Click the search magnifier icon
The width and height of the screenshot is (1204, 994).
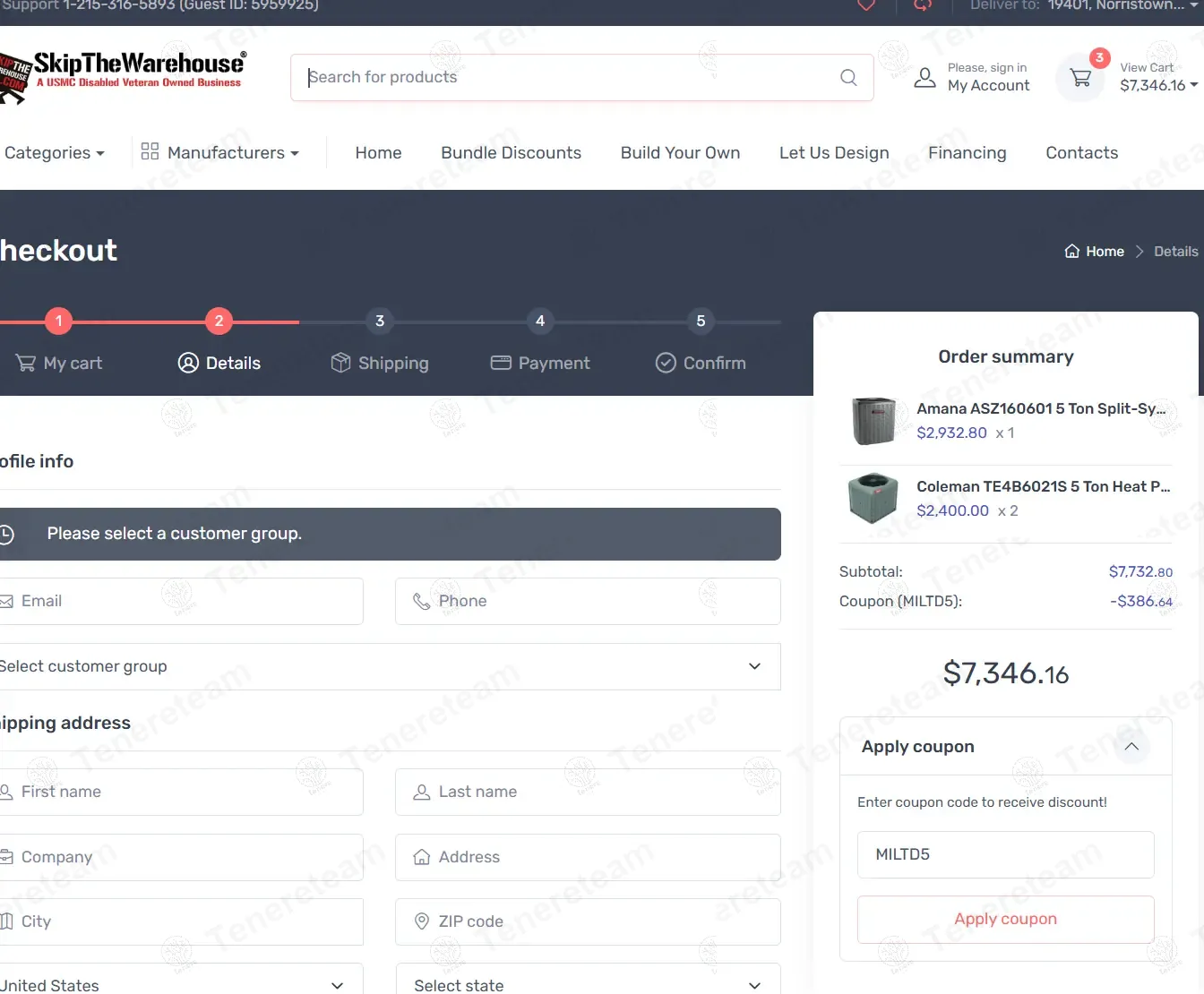coord(848,78)
